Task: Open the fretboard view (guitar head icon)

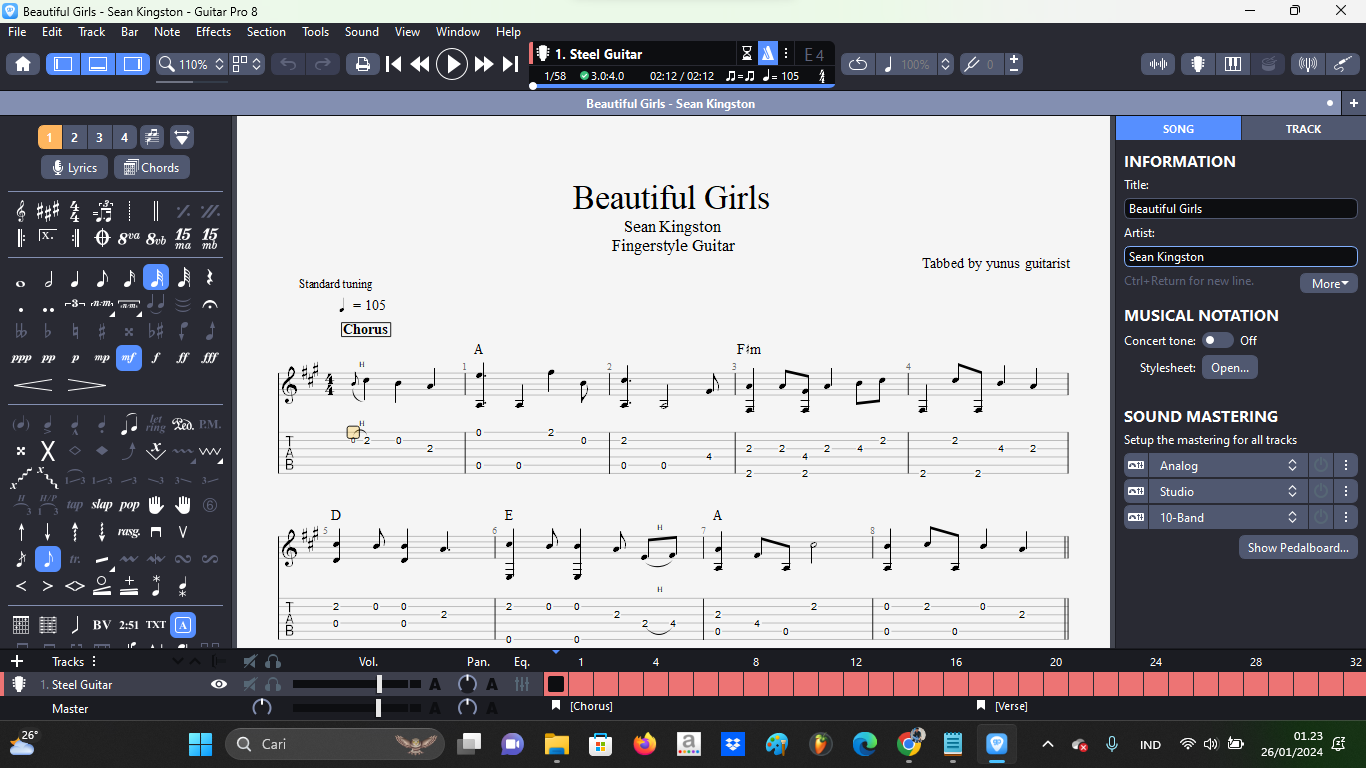Action: (x=1196, y=64)
